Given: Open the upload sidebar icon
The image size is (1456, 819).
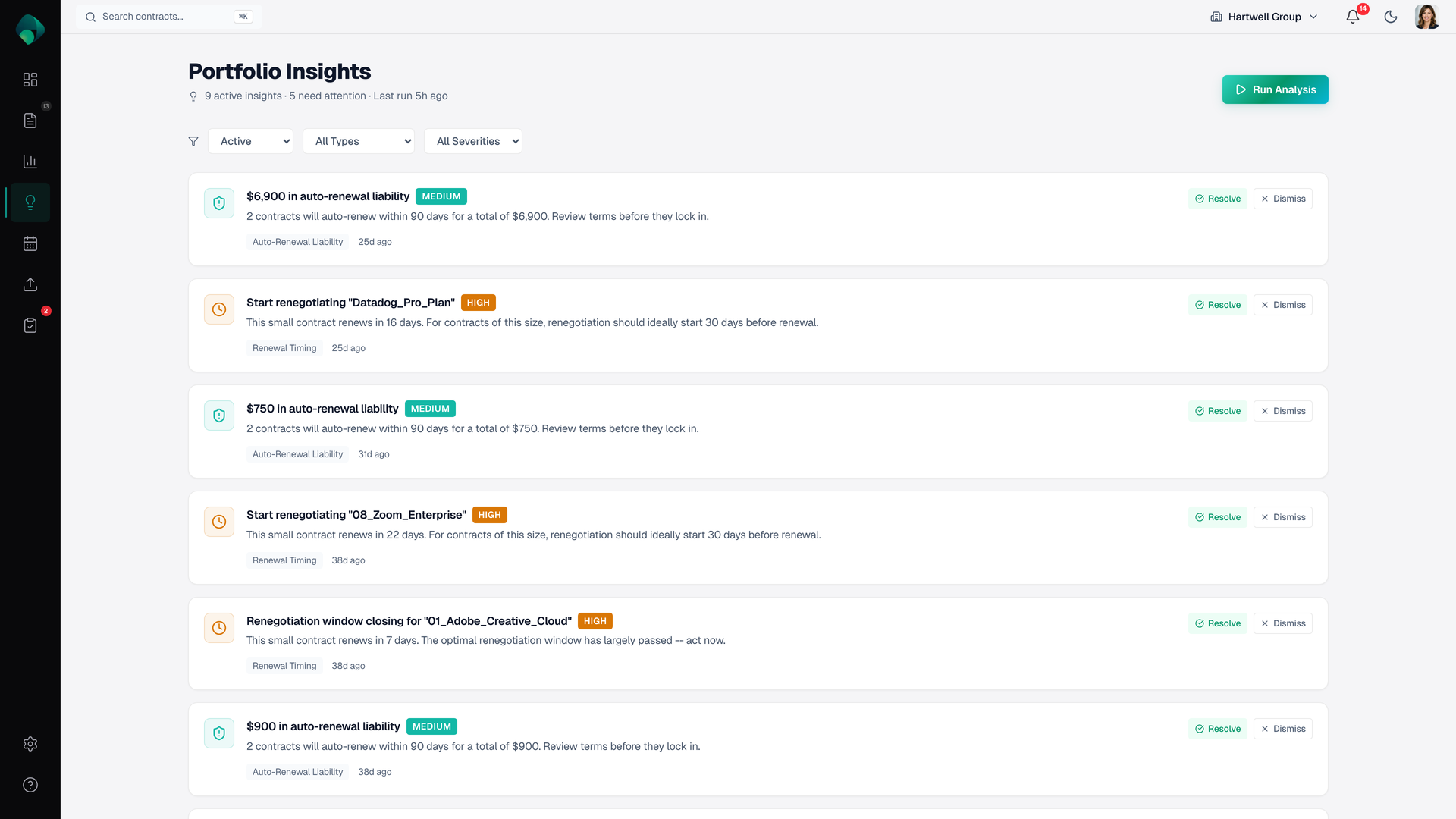Looking at the screenshot, I should click(x=30, y=284).
